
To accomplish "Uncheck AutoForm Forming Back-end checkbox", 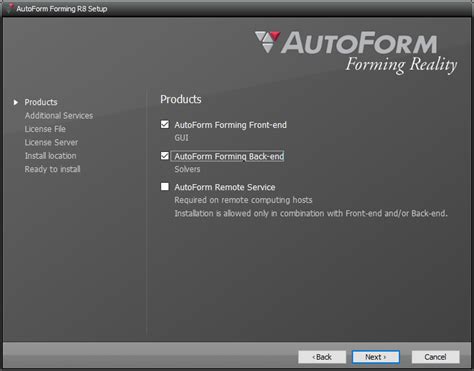I will point(165,156).
